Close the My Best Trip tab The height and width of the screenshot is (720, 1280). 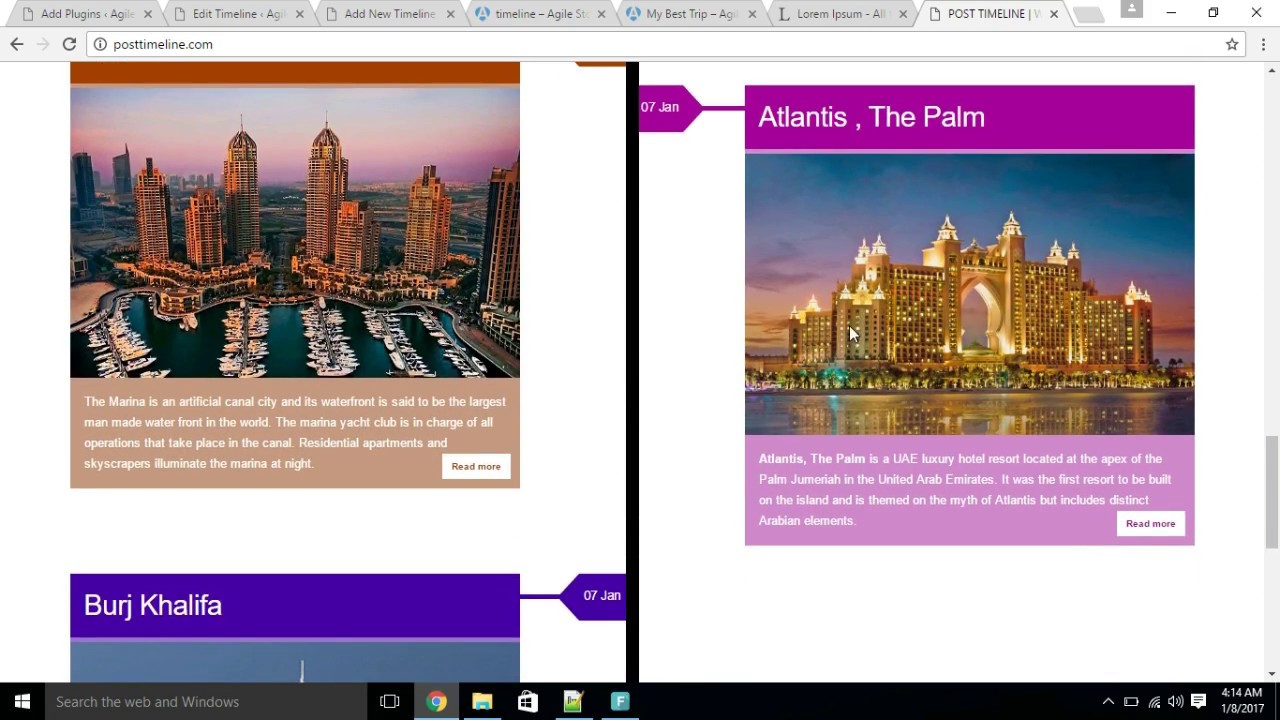pyautogui.click(x=752, y=14)
